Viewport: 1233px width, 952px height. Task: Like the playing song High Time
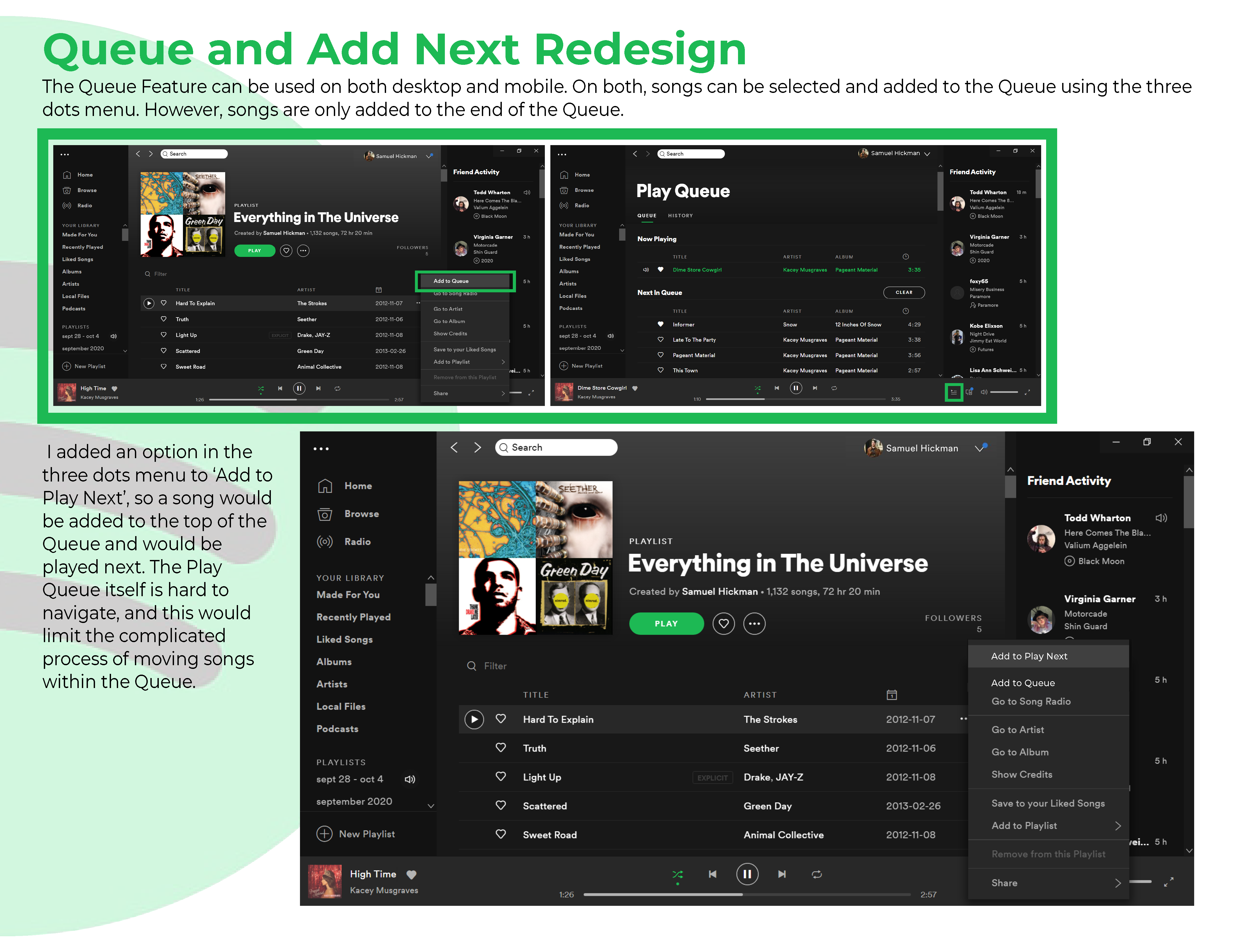[x=412, y=874]
